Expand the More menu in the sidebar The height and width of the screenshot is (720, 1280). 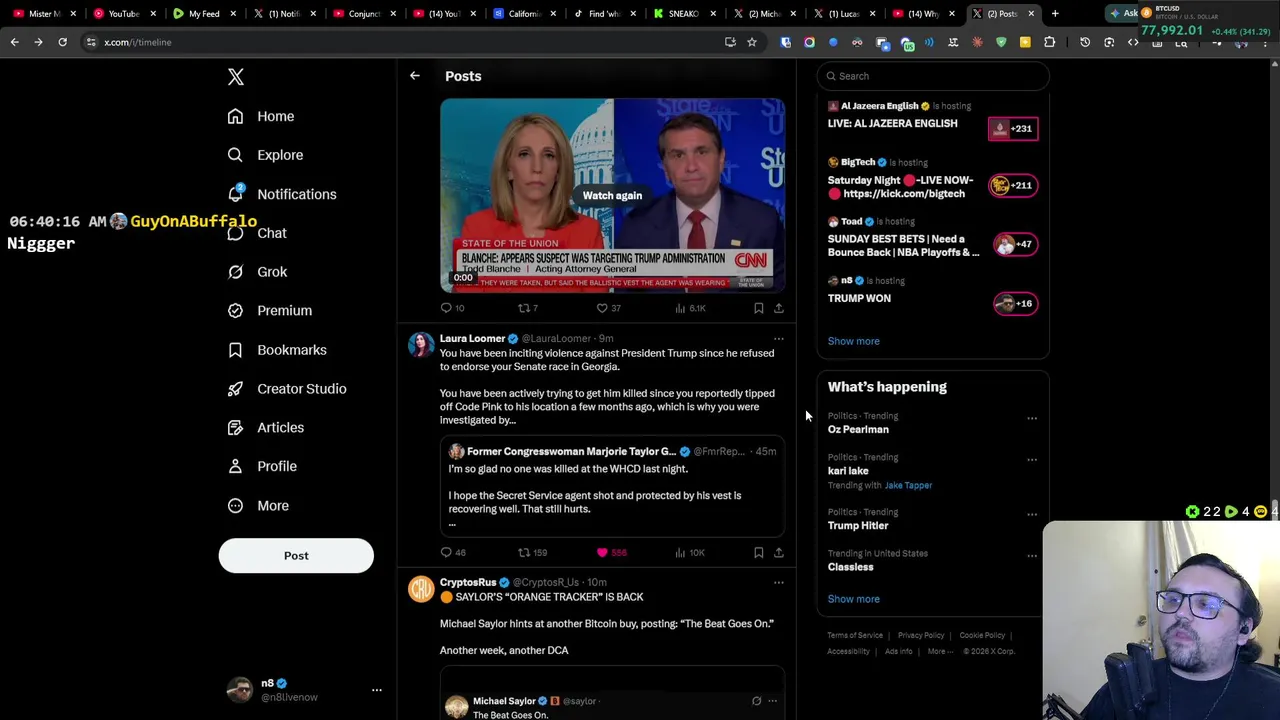[x=258, y=506]
